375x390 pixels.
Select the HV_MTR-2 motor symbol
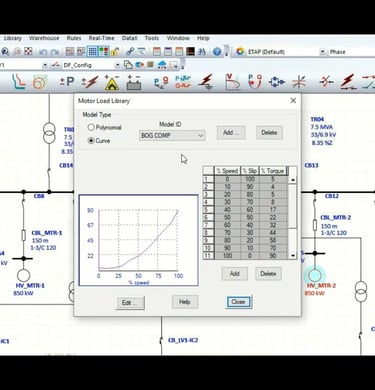(315, 275)
